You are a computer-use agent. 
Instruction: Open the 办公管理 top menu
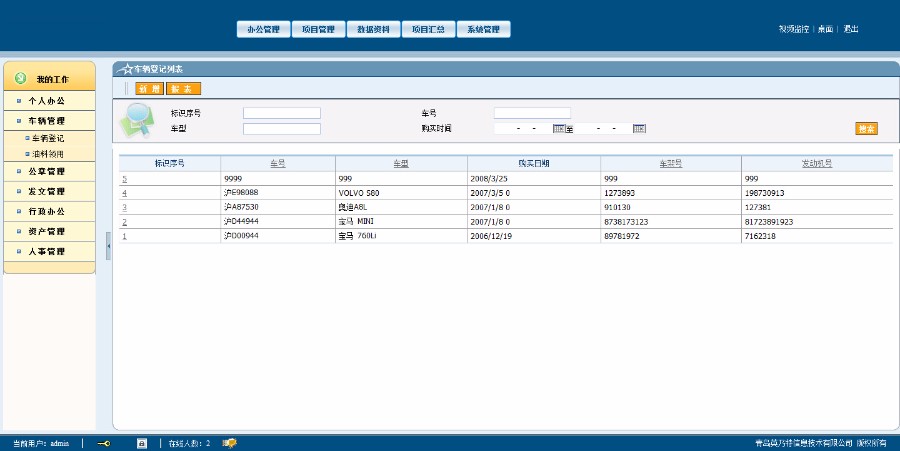click(263, 29)
